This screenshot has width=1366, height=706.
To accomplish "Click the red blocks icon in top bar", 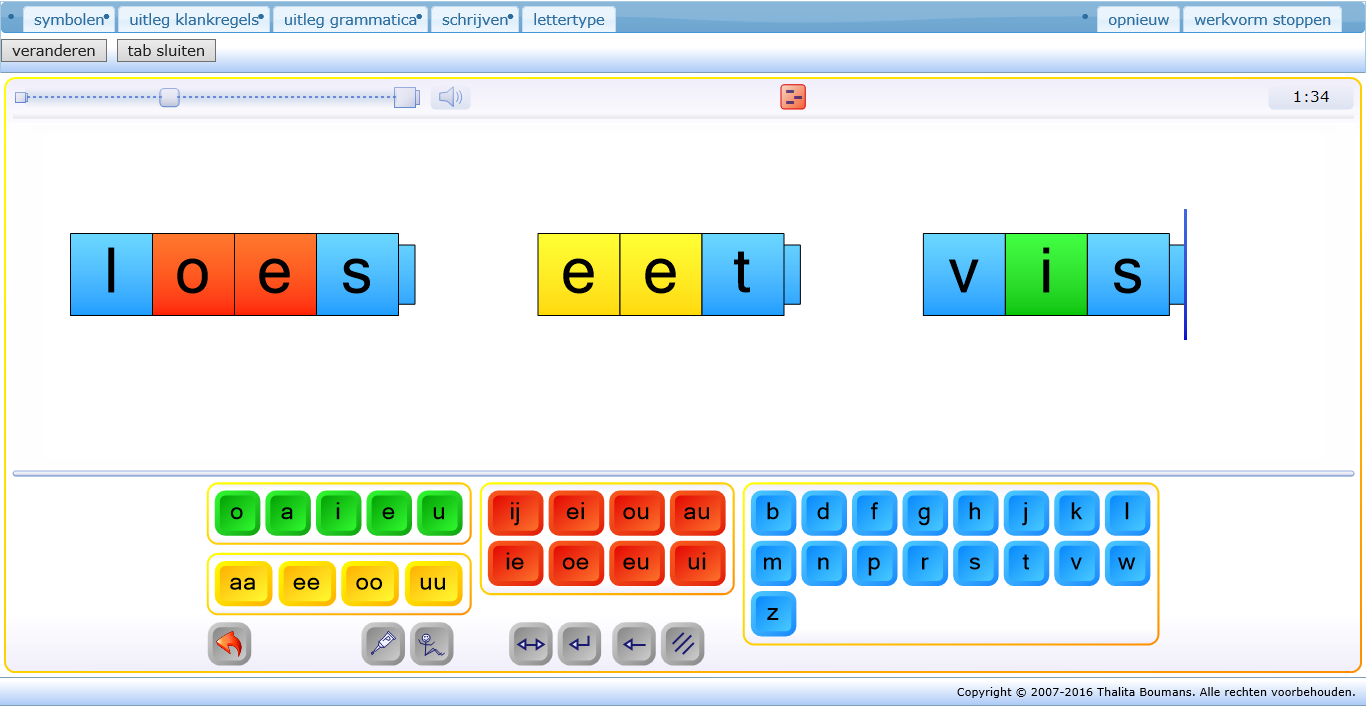I will click(x=793, y=97).
